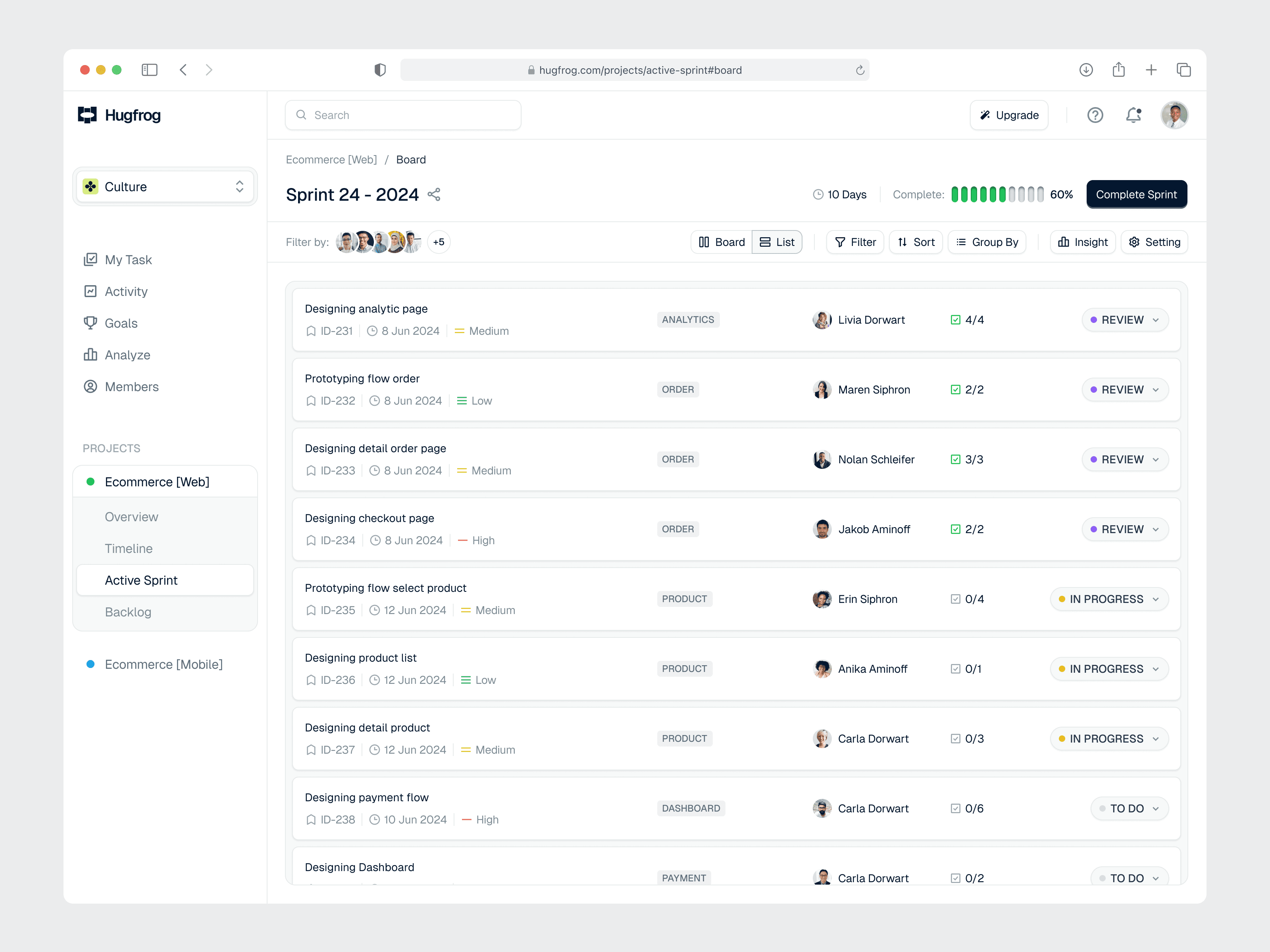The image size is (1270, 952).
Task: Open Backlog in the project sidebar
Action: click(x=128, y=612)
